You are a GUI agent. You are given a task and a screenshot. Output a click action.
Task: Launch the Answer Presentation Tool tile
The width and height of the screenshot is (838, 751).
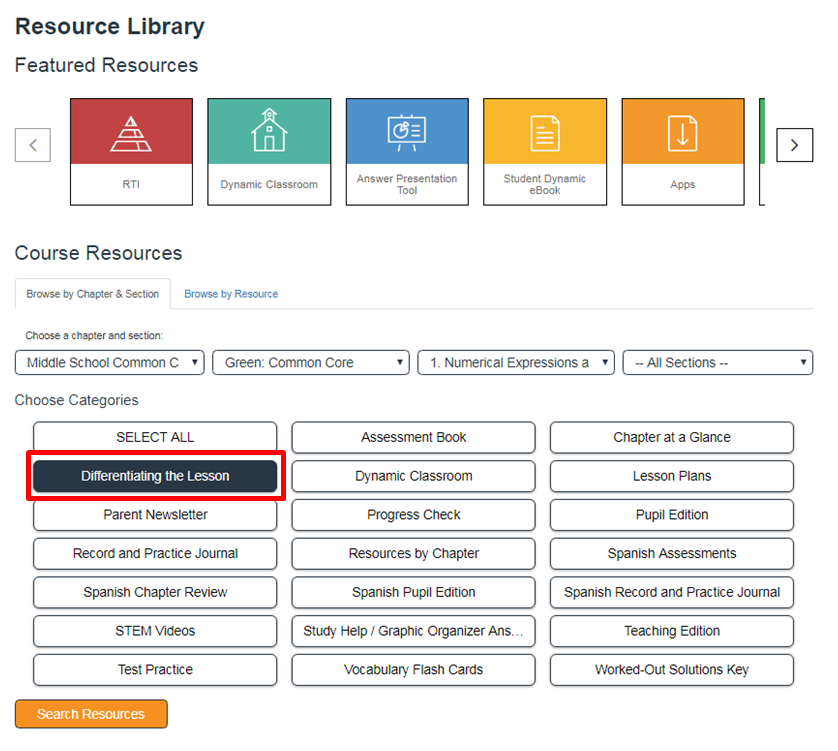coord(407,151)
